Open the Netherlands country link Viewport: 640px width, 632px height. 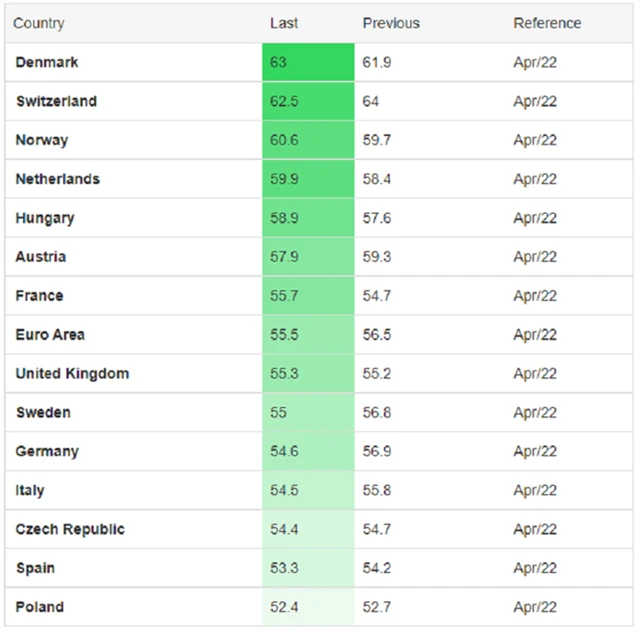tap(58, 179)
